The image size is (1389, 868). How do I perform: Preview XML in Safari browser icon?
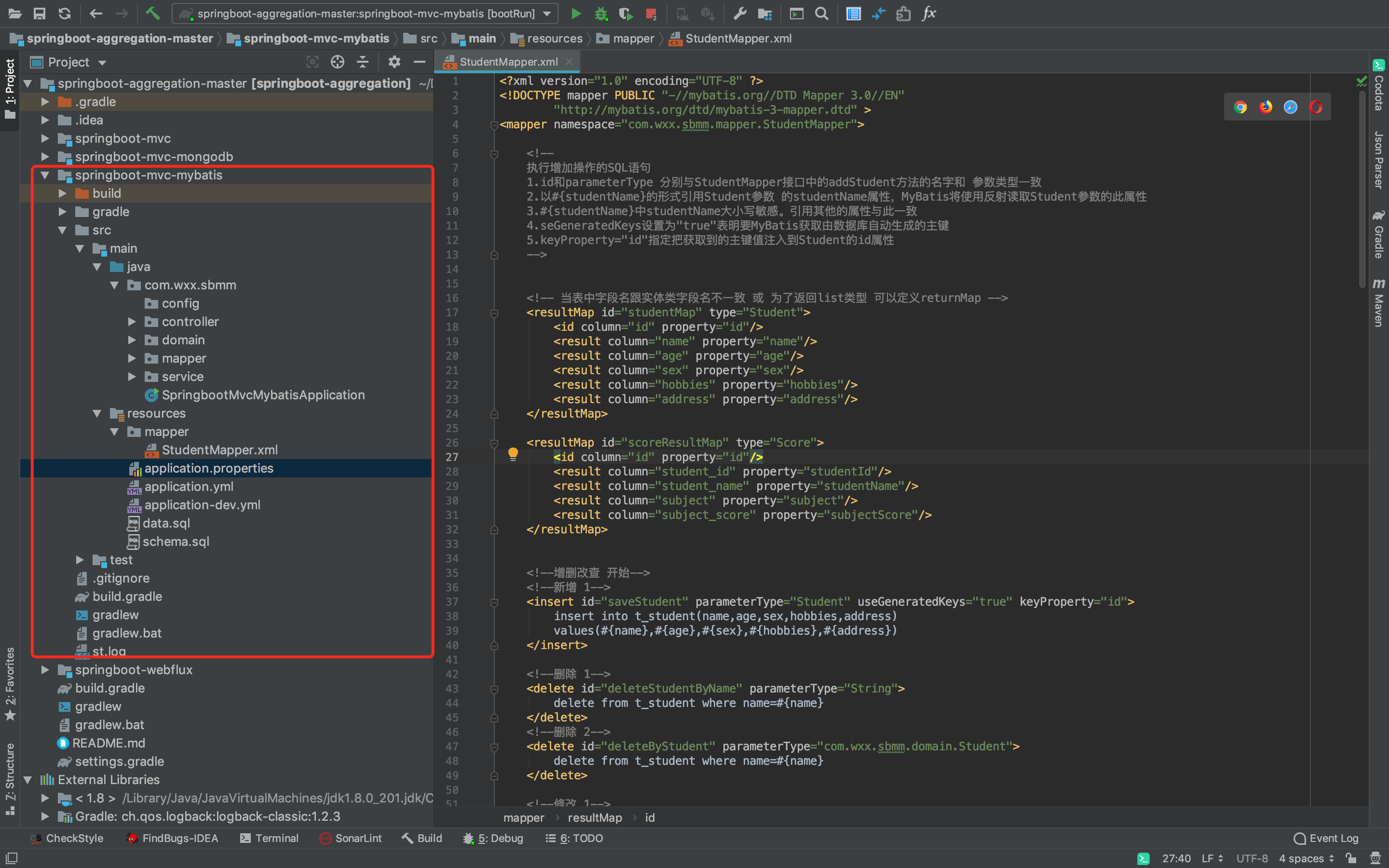click(1290, 108)
